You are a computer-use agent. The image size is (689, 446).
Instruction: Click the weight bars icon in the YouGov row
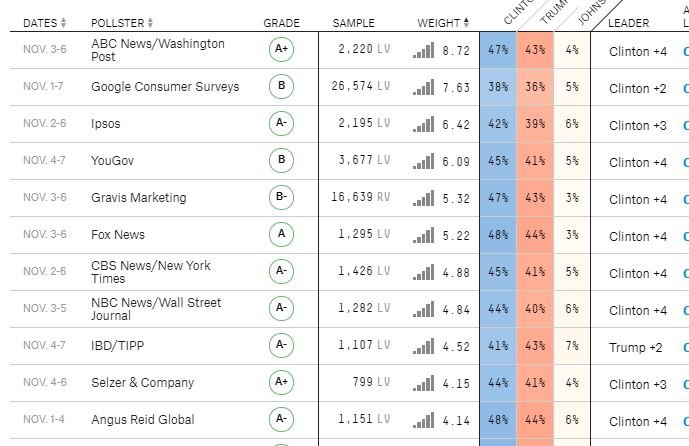[423, 161]
